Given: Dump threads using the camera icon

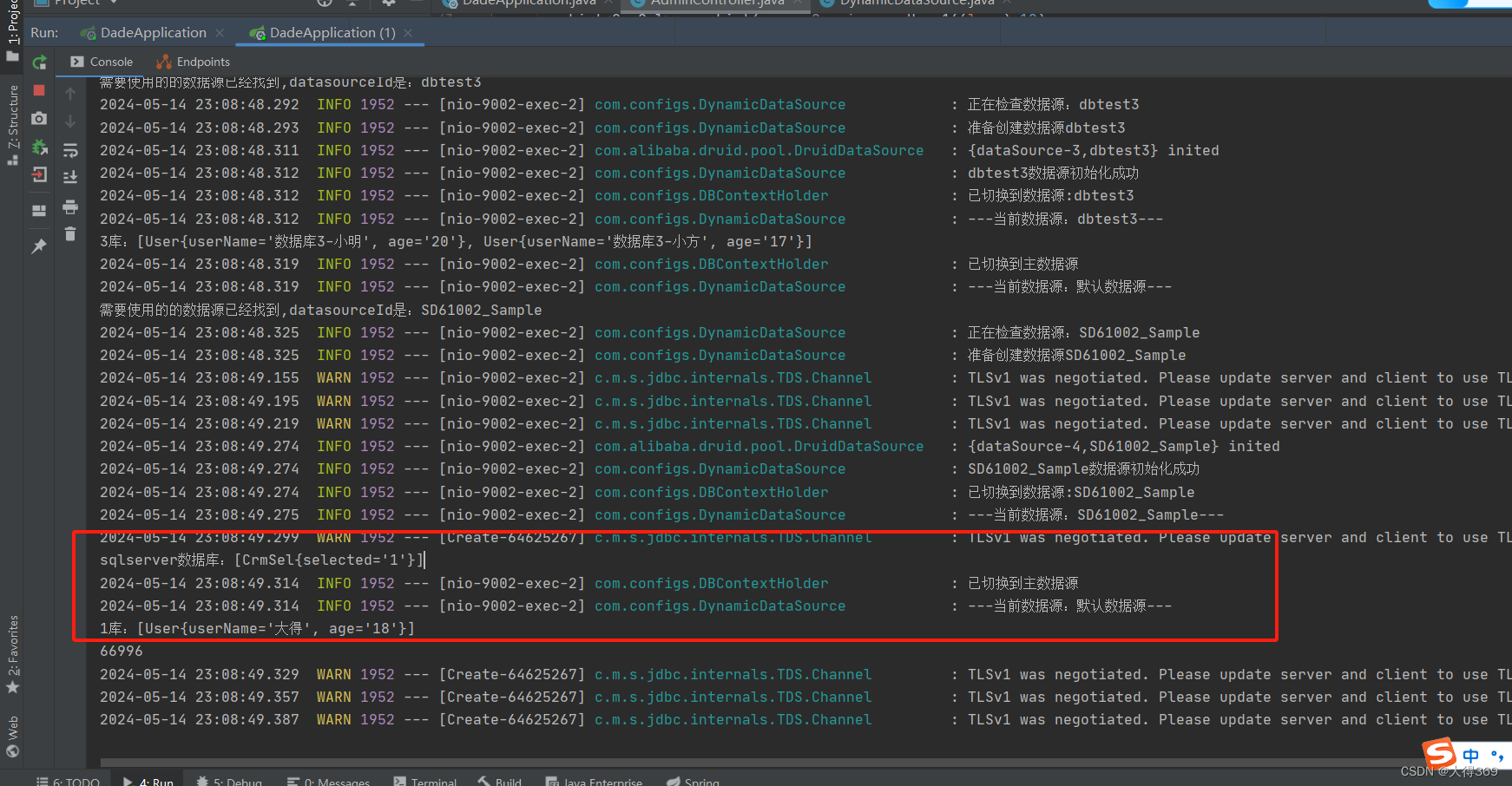Looking at the screenshot, I should click(x=39, y=118).
